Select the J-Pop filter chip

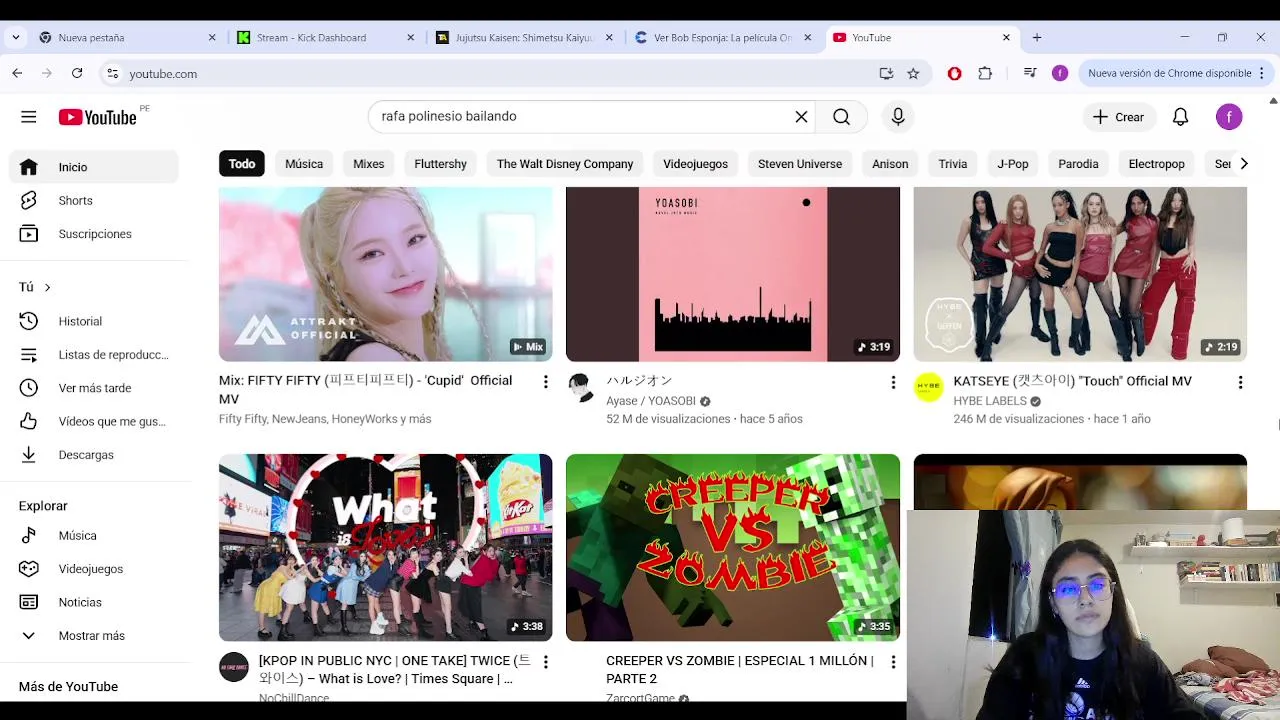tap(1013, 164)
